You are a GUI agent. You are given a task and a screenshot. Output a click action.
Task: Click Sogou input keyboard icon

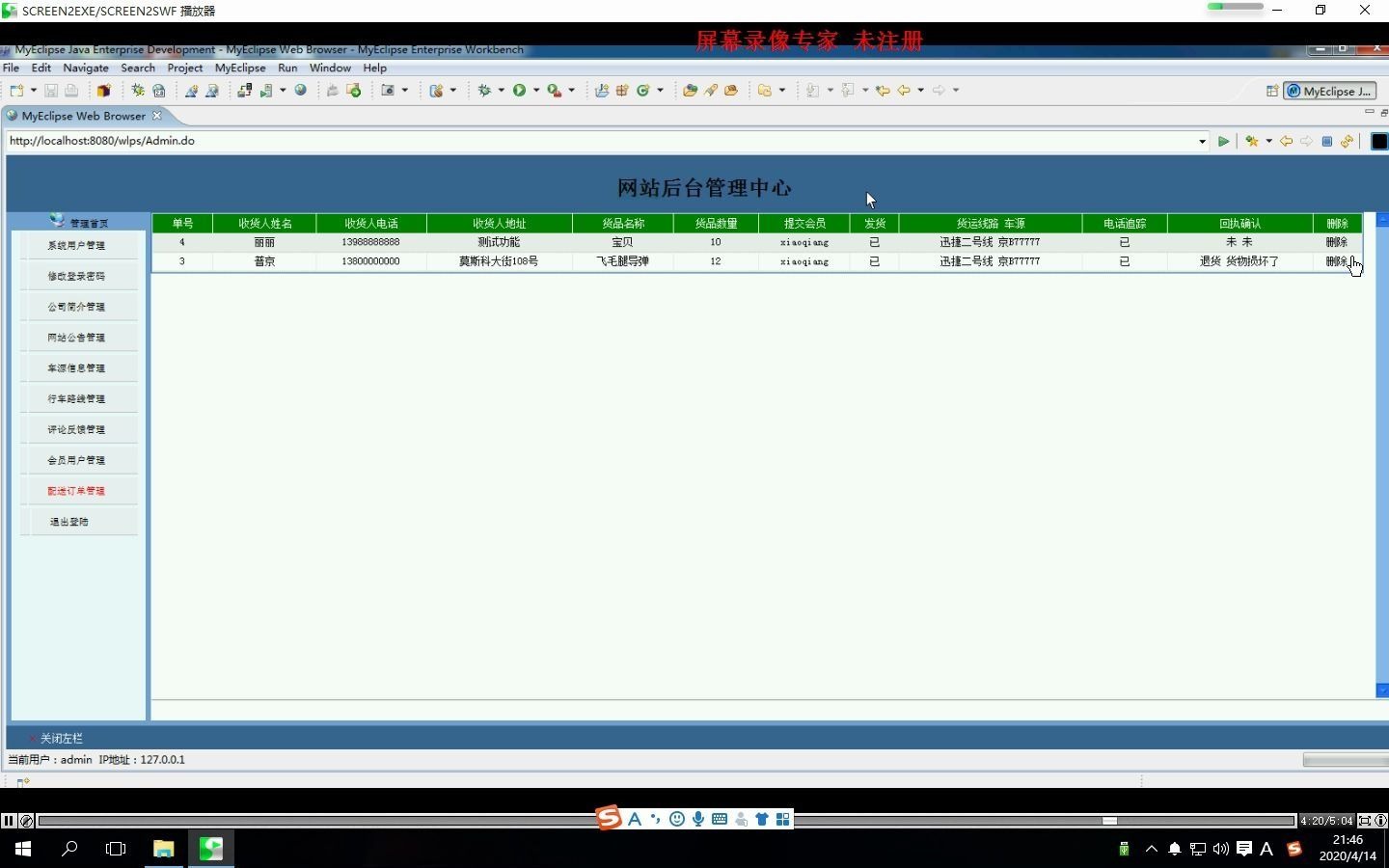pos(720,820)
